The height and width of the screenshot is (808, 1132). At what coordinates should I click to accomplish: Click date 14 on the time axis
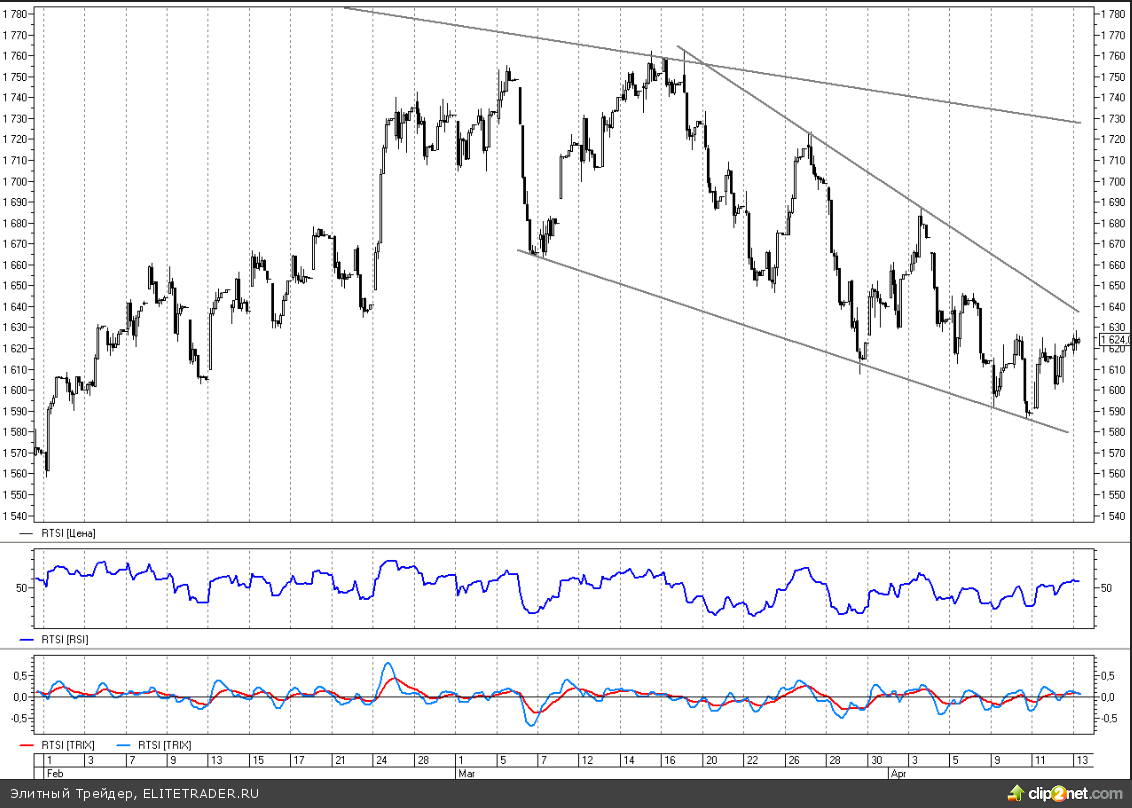(629, 760)
